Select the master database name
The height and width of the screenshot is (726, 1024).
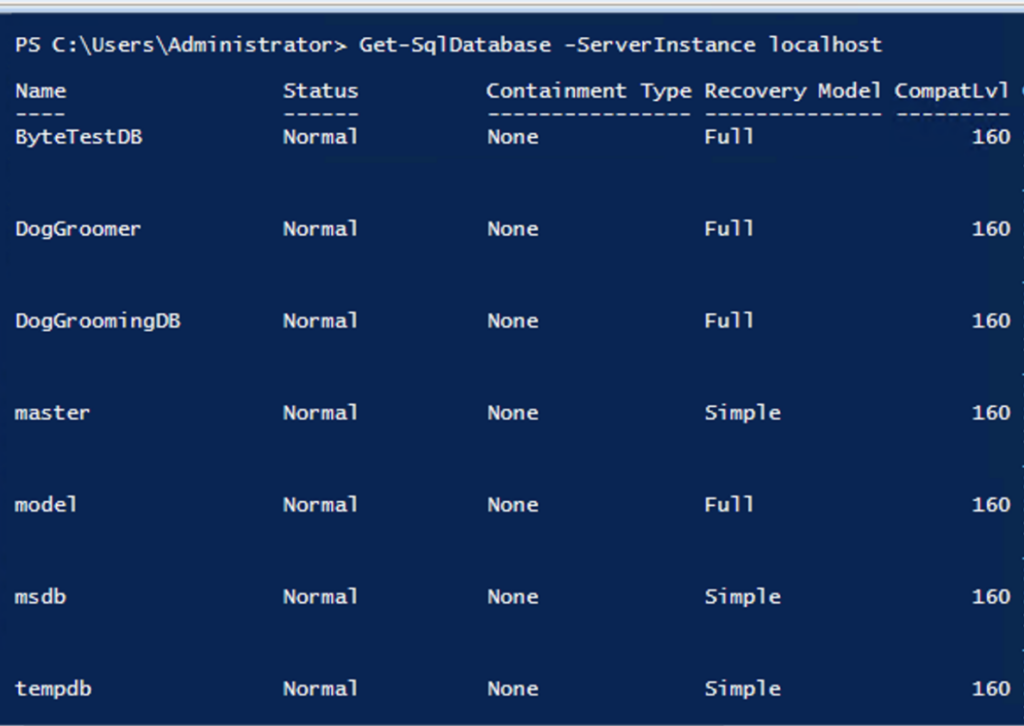click(52, 413)
